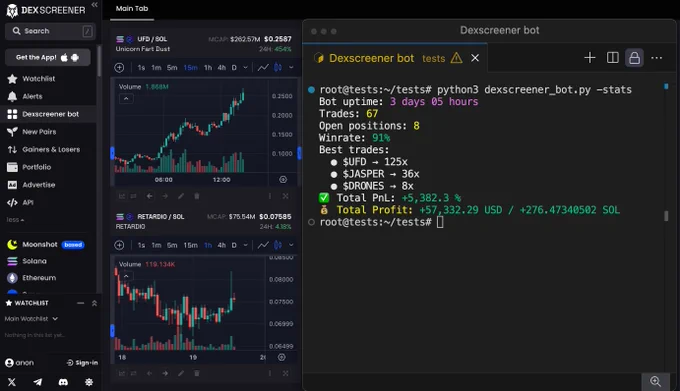680x391 pixels.
Task: Add indicator with plus icon on UFD chart
Action: point(119,68)
